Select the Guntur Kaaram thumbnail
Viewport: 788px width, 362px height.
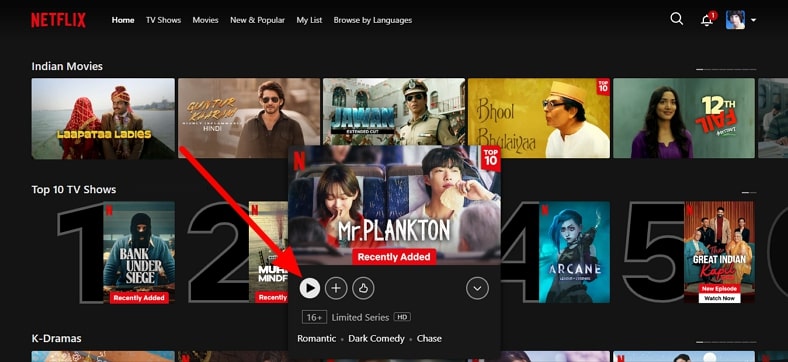[x=249, y=118]
